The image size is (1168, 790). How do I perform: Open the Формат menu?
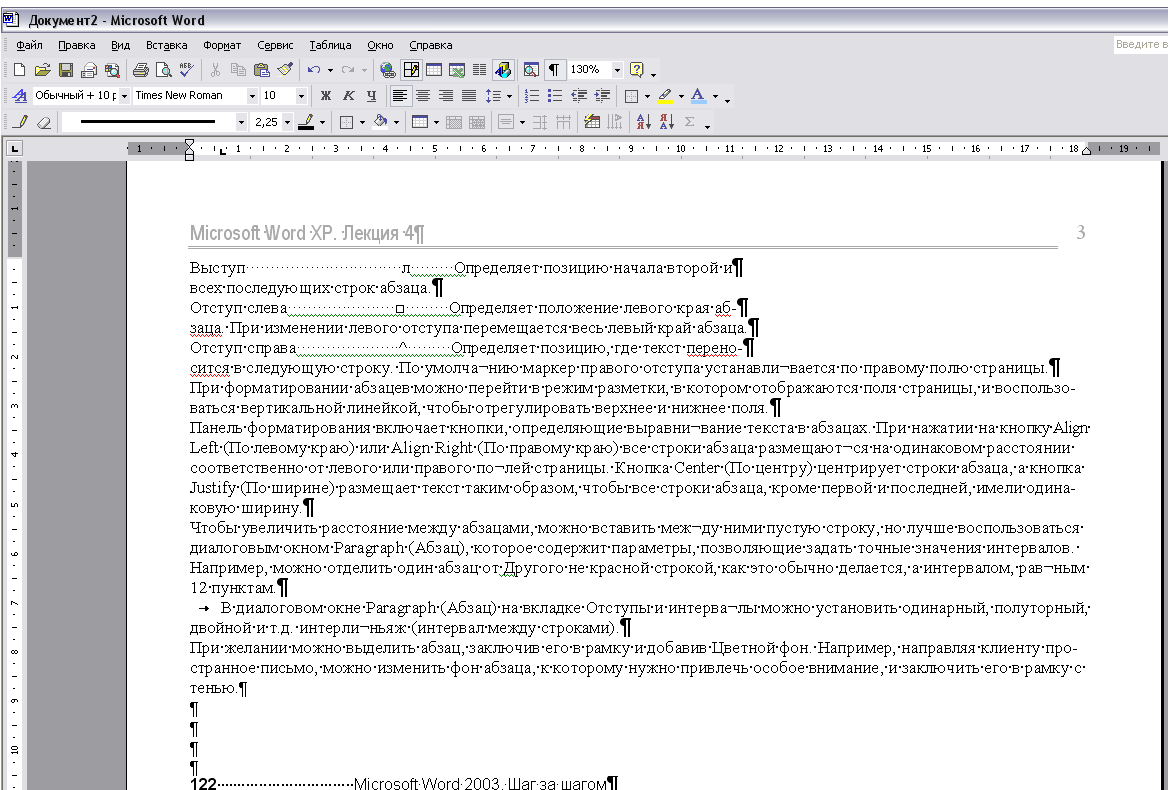[x=222, y=45]
